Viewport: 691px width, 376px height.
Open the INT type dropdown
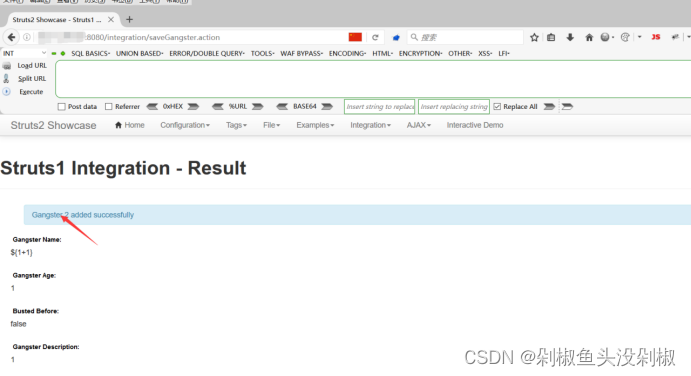[x=24, y=53]
